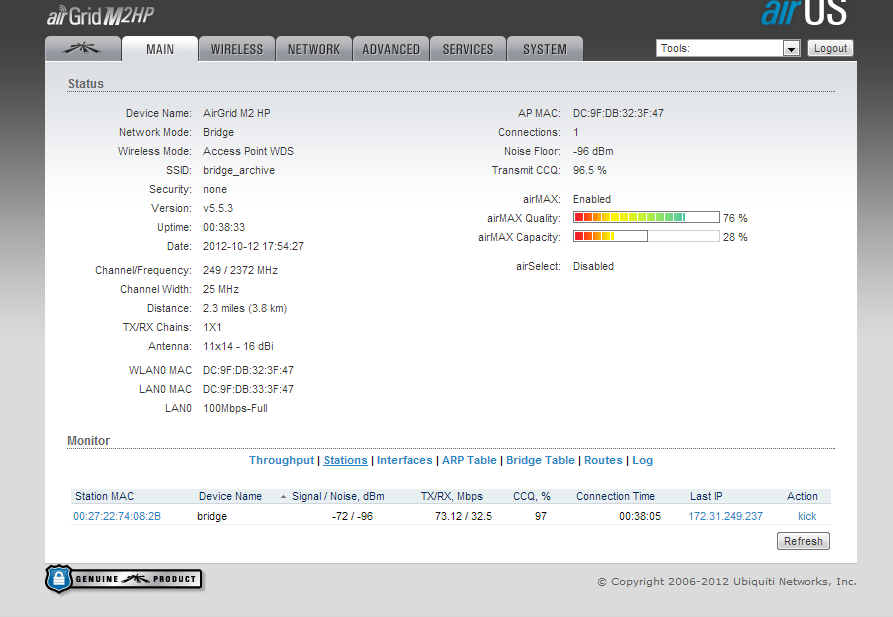This screenshot has width=893, height=617.
Task: Select station signal -72 / -96
Action: (352, 516)
